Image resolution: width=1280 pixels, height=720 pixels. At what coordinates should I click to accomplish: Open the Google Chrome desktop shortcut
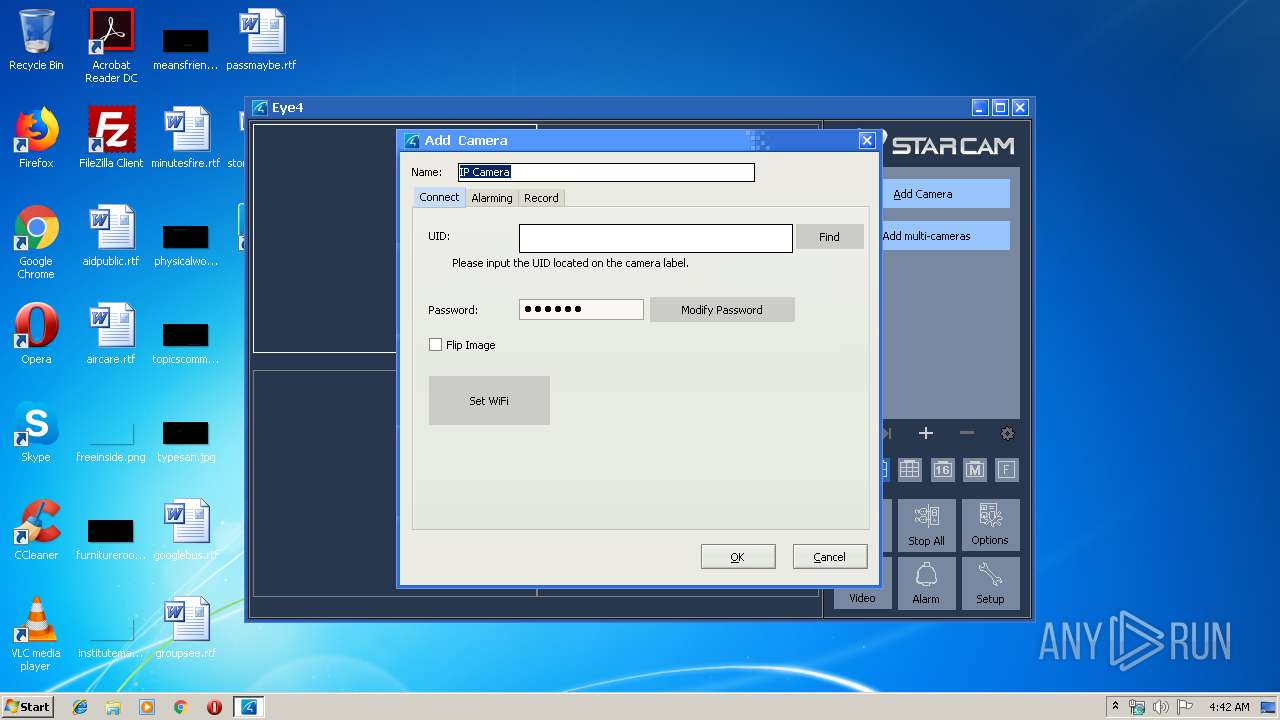[36, 242]
